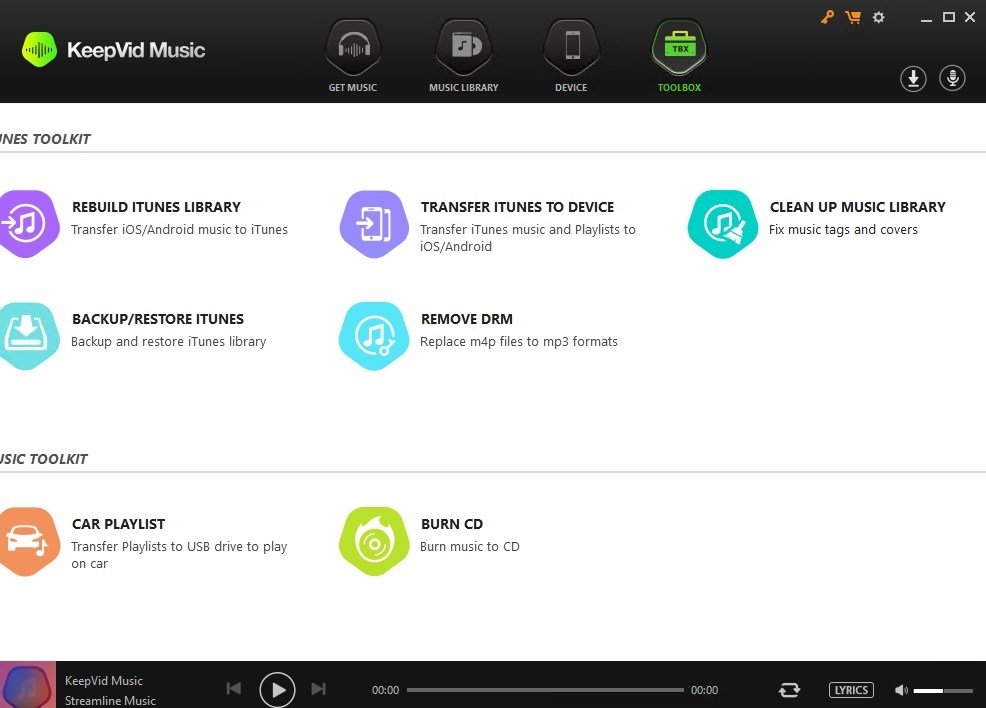Click the album art thumbnail
Viewport: 986px width, 708px height.
click(28, 685)
